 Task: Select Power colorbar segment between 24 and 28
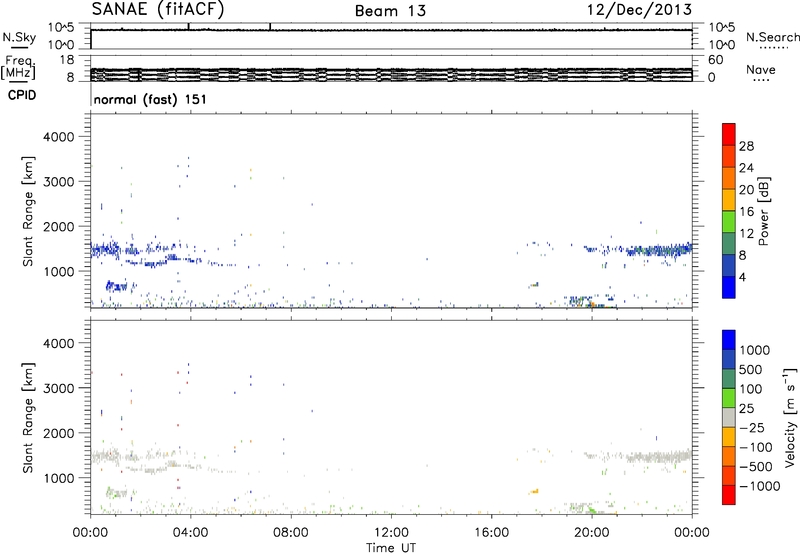pyautogui.click(x=729, y=156)
